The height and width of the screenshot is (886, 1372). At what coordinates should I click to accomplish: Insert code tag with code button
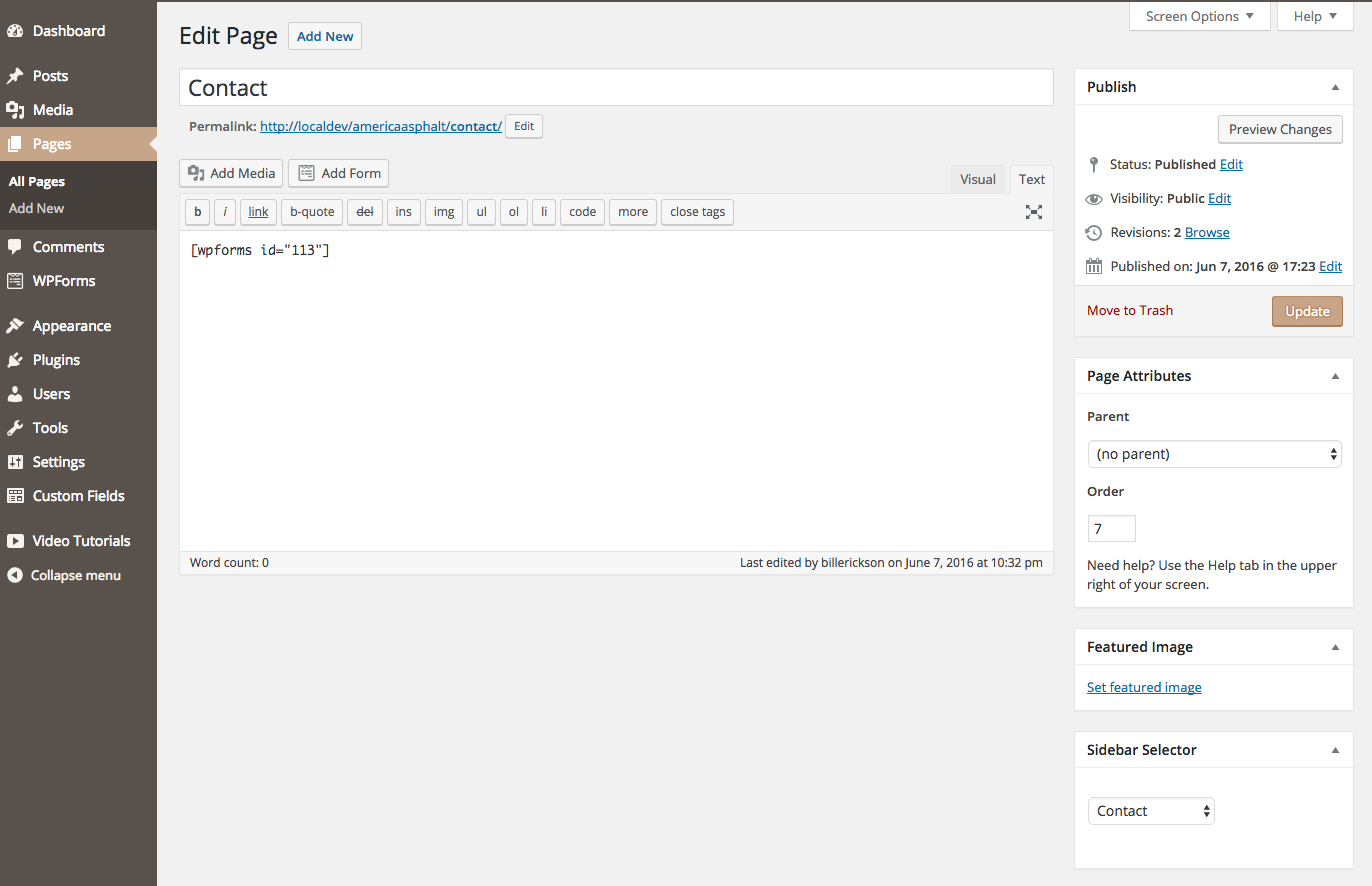pos(582,212)
